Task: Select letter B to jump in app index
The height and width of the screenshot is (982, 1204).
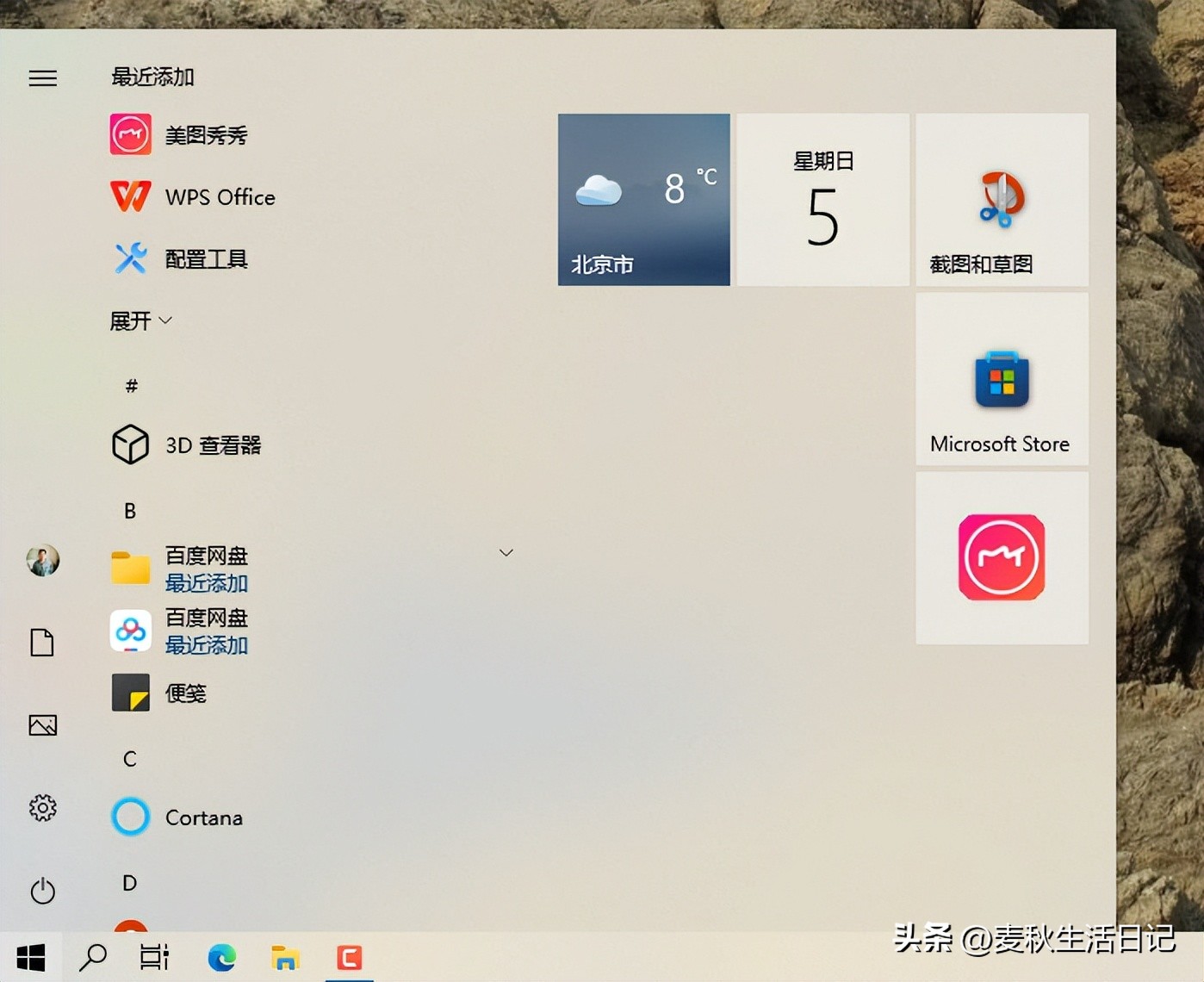Action: [128, 510]
